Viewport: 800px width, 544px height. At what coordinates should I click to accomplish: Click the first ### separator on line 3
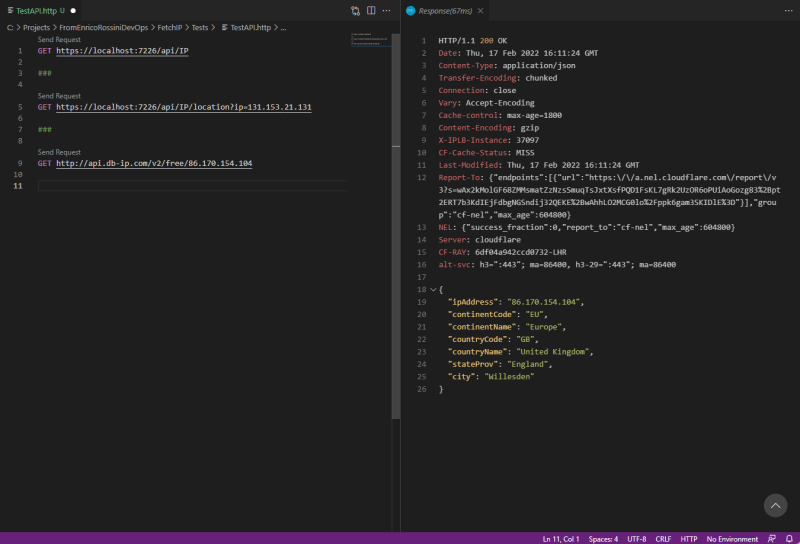click(x=44, y=73)
